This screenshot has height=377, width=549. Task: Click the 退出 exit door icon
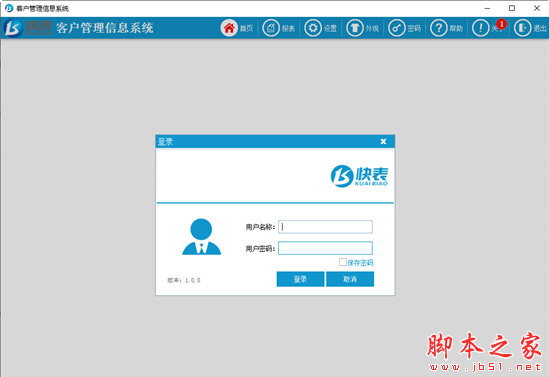coord(522,28)
